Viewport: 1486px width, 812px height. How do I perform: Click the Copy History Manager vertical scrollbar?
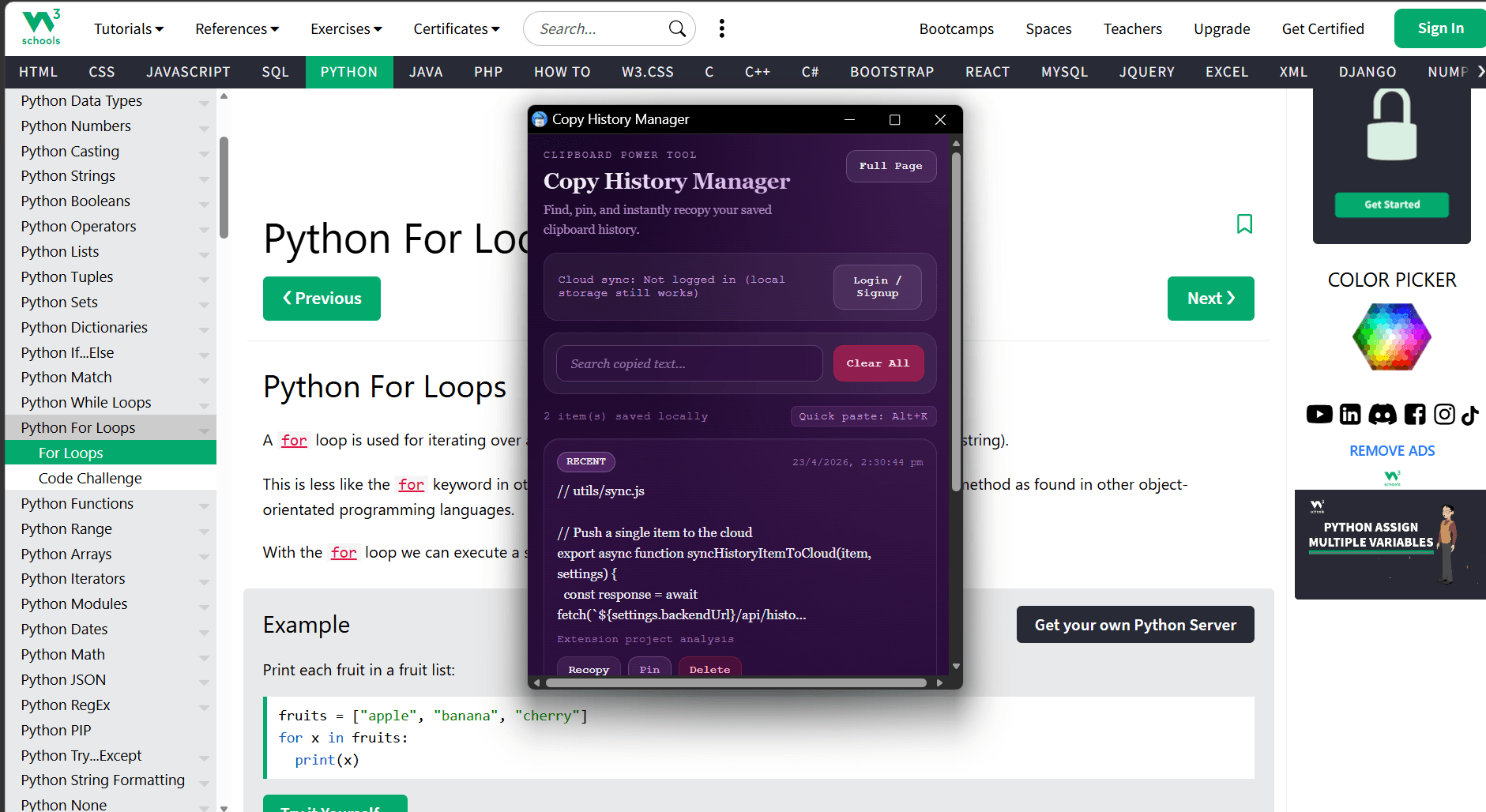click(x=956, y=320)
